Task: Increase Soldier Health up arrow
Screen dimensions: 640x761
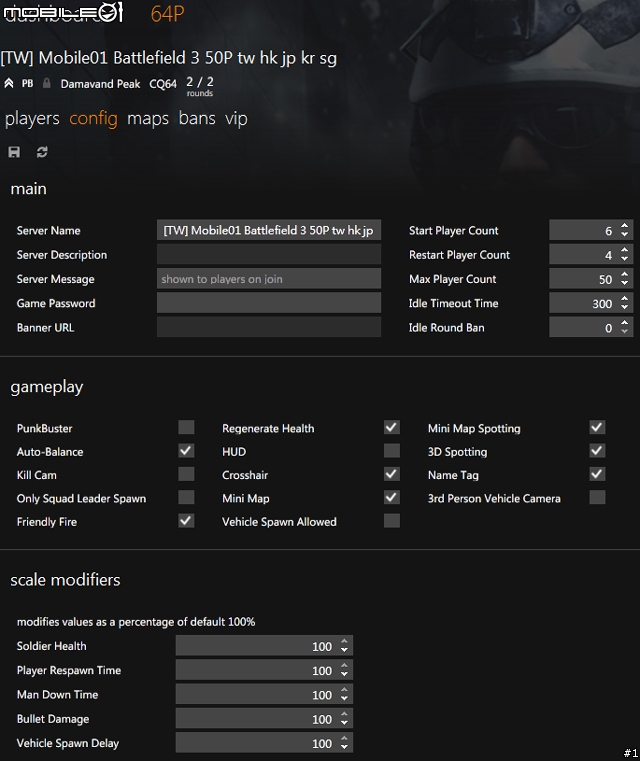Action: click(344, 641)
